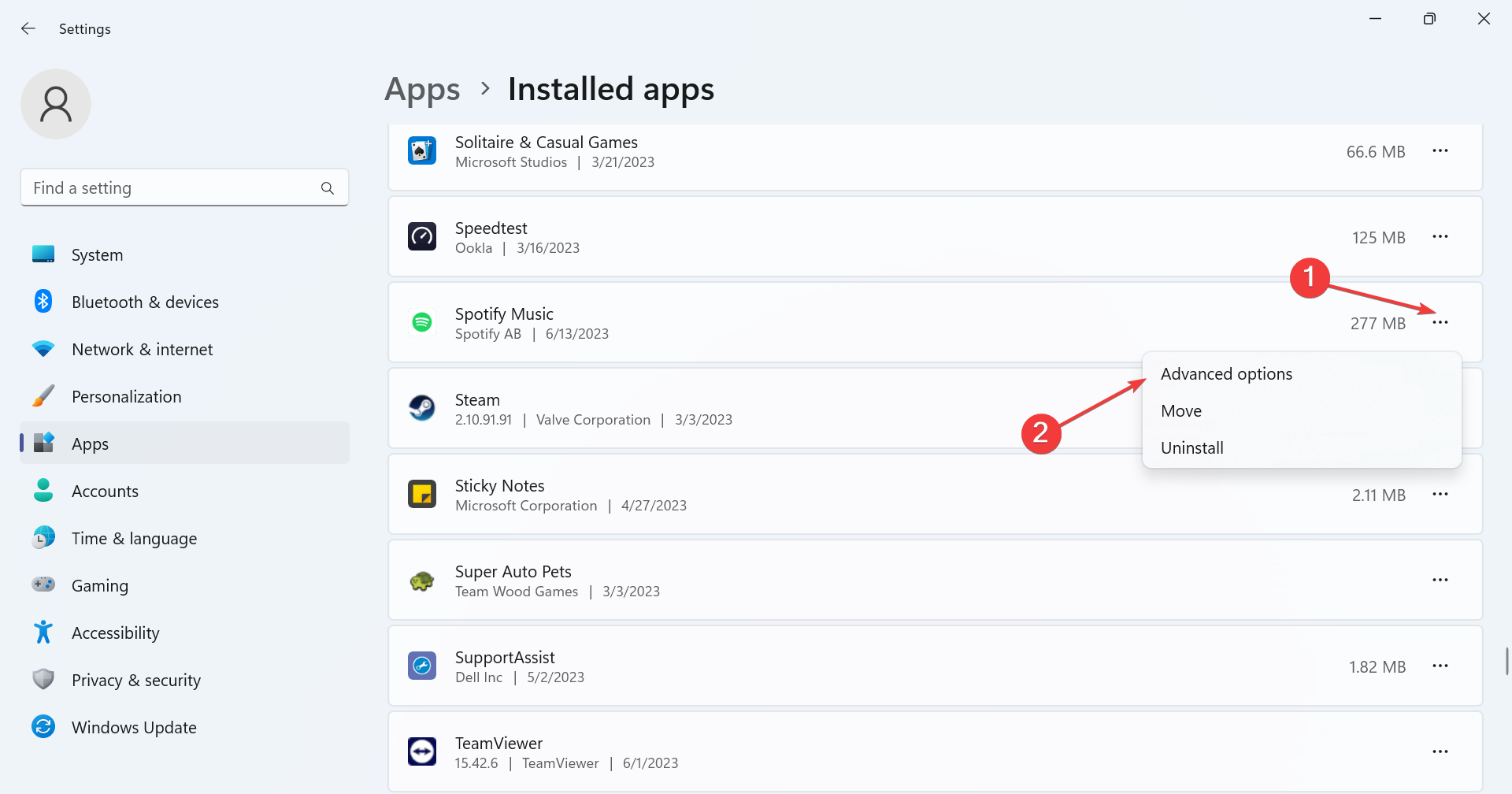The image size is (1512, 794).
Task: Click the Apps sidebar icon
Action: coord(43,443)
